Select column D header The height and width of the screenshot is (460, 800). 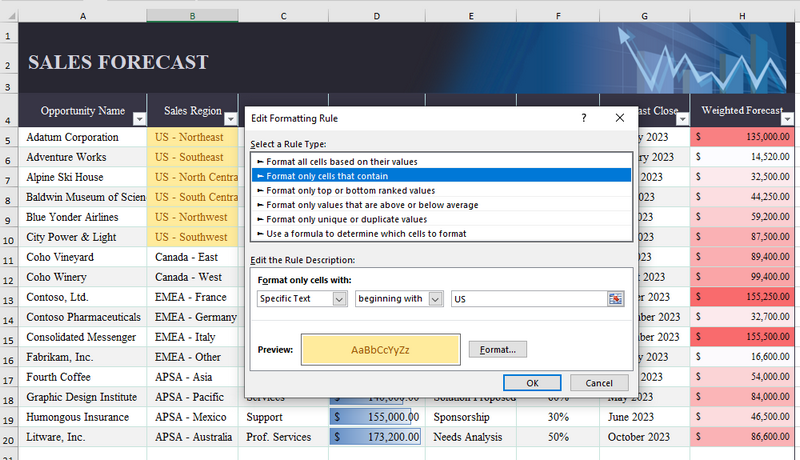377,16
